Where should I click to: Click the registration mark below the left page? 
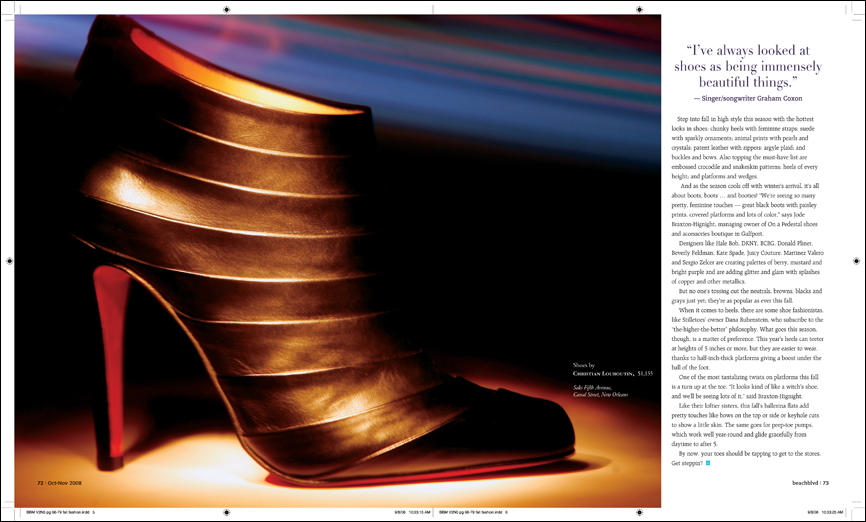point(229,513)
